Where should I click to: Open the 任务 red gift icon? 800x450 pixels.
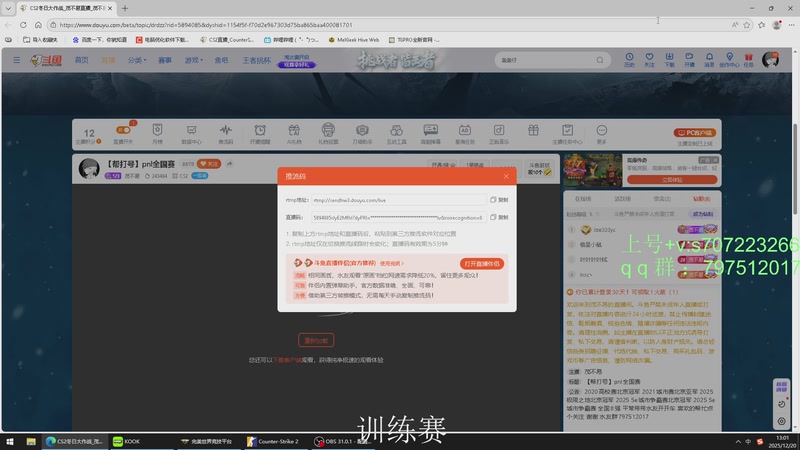[x=748, y=60]
